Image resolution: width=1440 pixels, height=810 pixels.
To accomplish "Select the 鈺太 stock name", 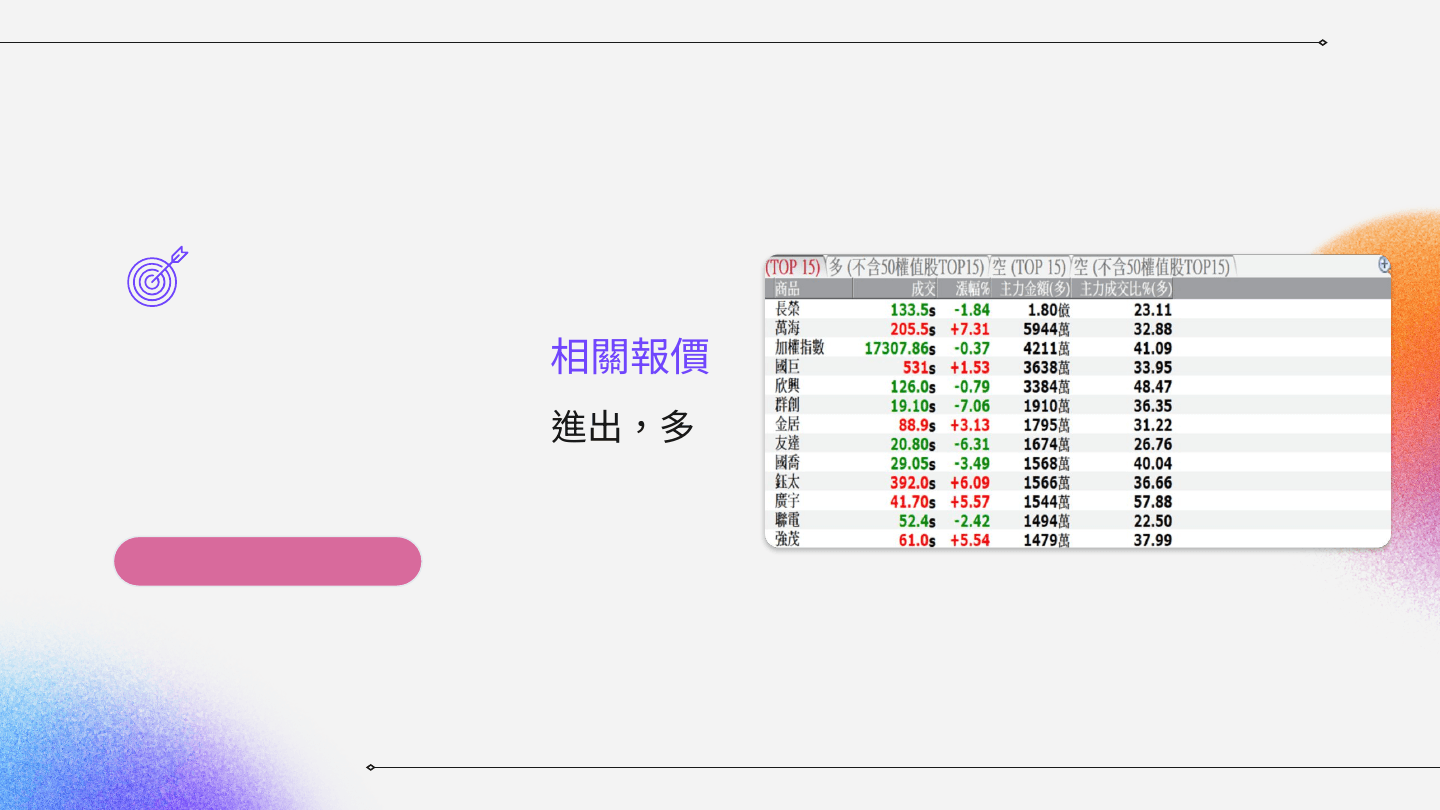I will [788, 482].
